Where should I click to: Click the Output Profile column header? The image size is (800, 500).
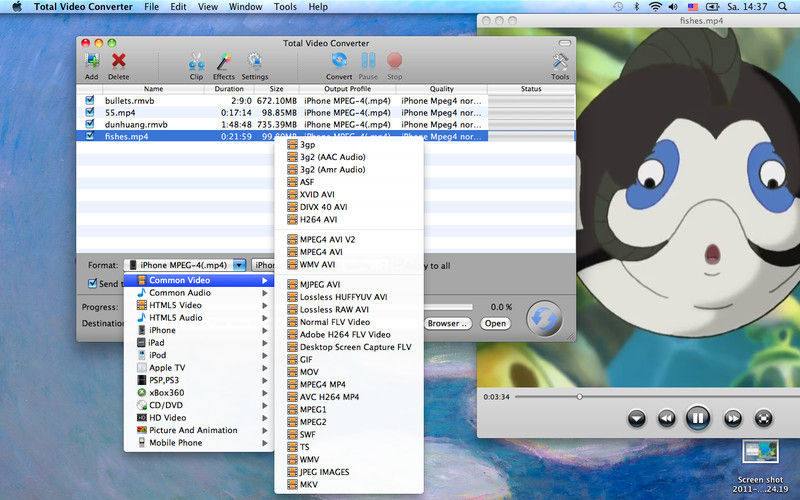347,89
